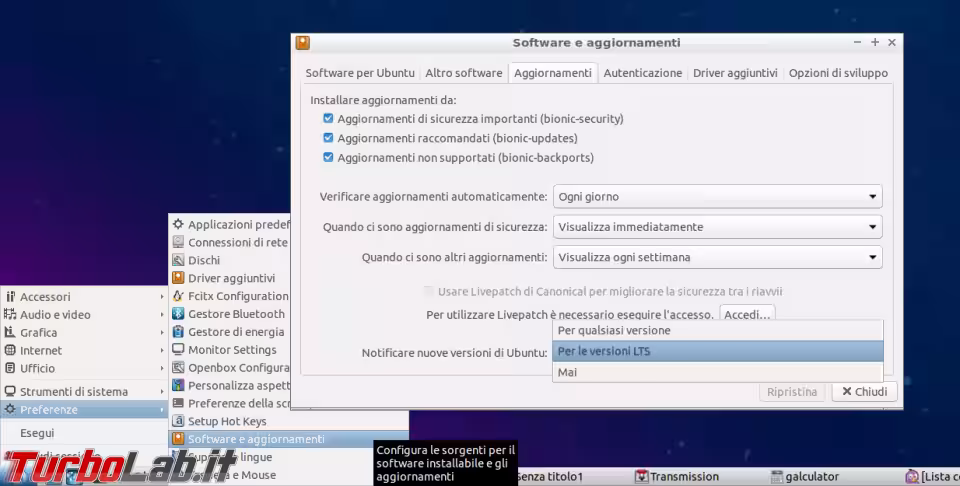This screenshot has width=960, height=486.
Task: Click the Driver aggiuntivi menu icon
Action: (178, 278)
